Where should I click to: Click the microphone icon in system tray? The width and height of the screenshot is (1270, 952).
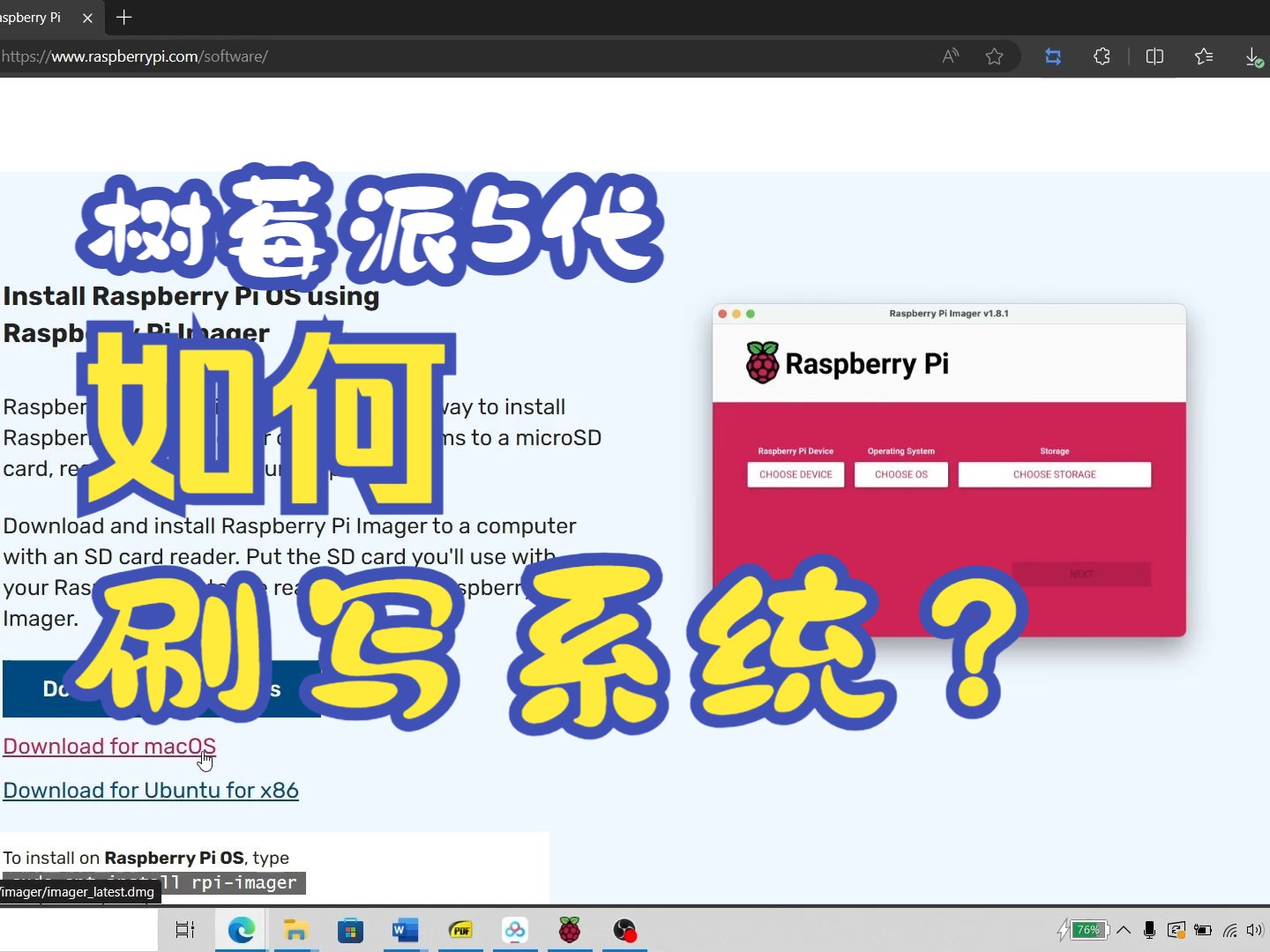[x=1149, y=930]
